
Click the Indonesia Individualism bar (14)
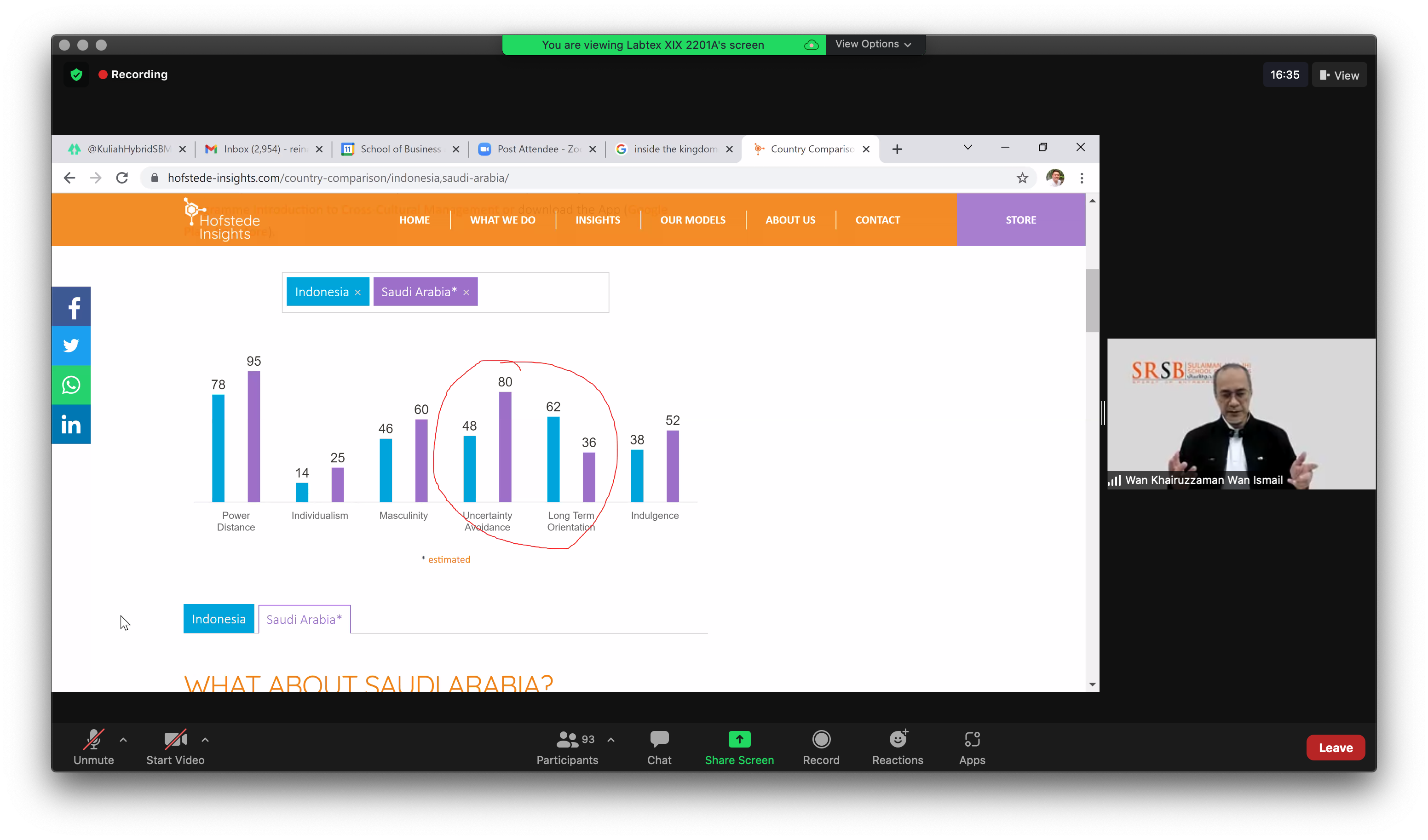tap(302, 493)
